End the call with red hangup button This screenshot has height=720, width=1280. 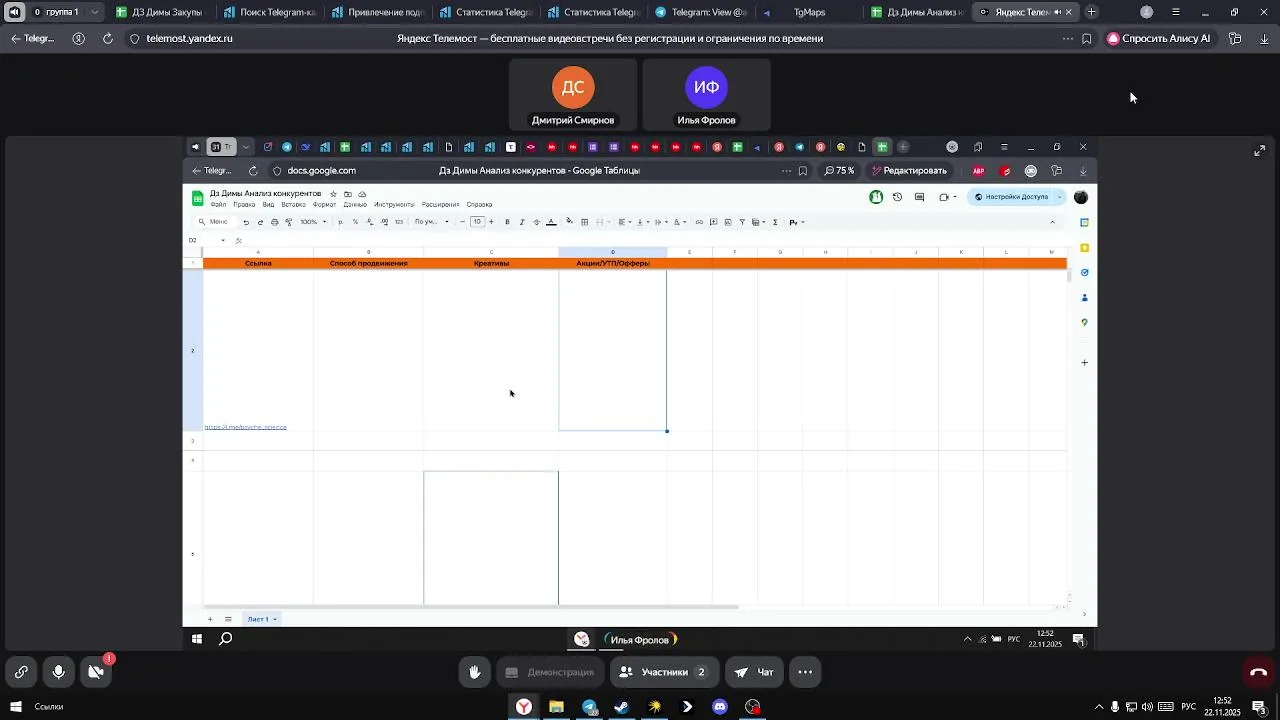click(1258, 672)
